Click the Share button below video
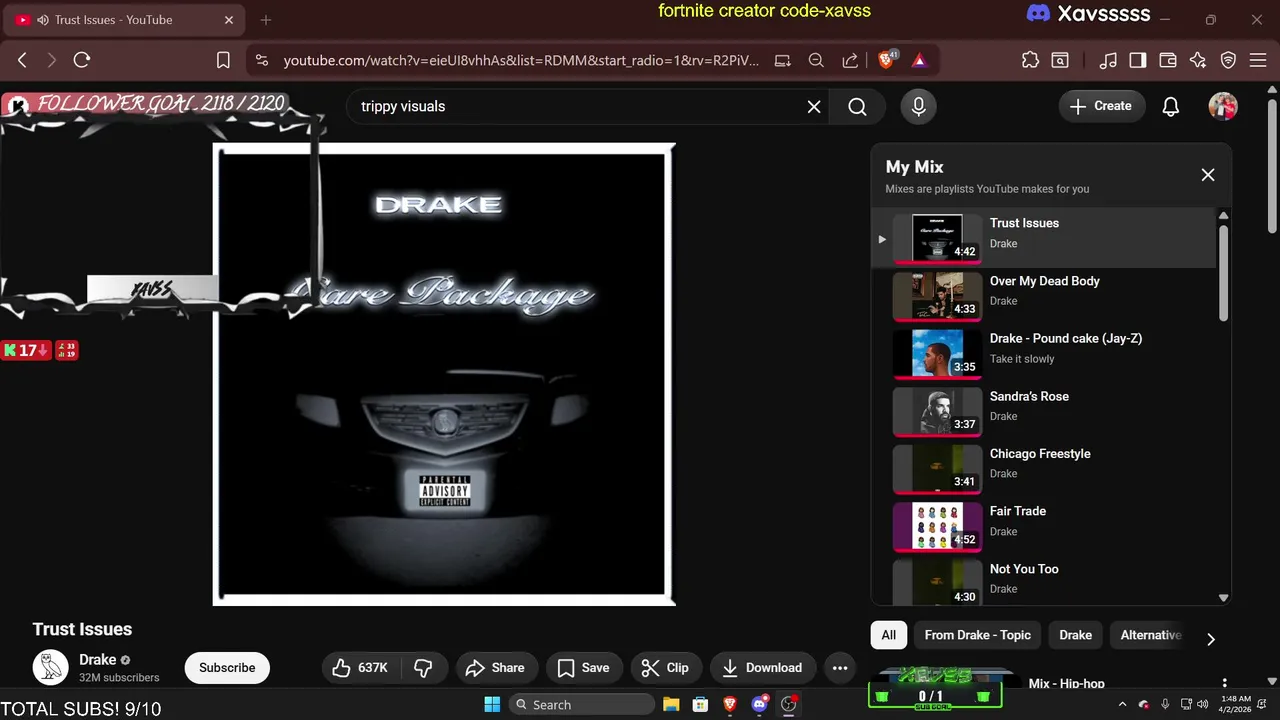1280x720 pixels. (x=494, y=668)
